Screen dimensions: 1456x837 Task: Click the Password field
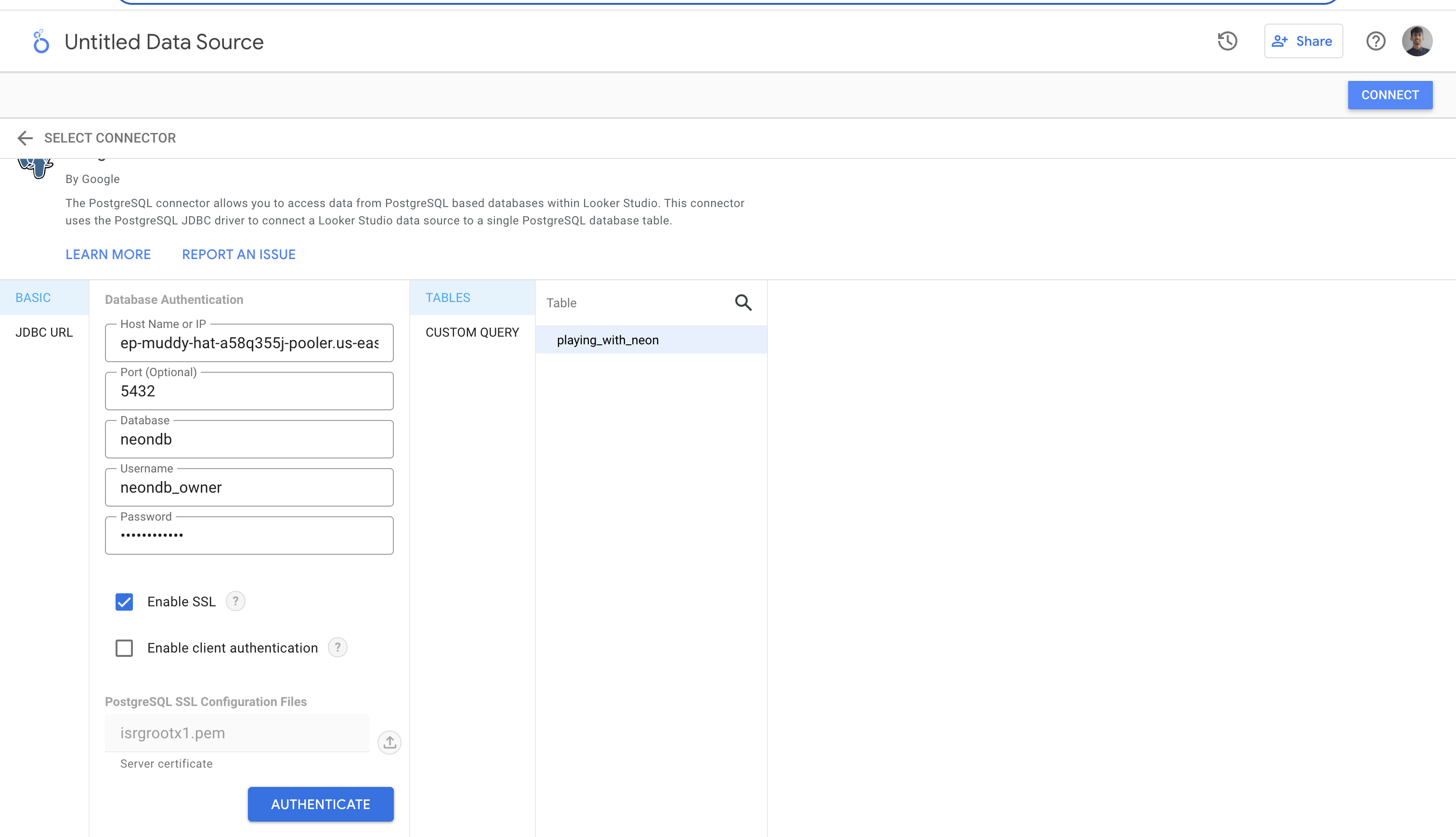coord(249,536)
